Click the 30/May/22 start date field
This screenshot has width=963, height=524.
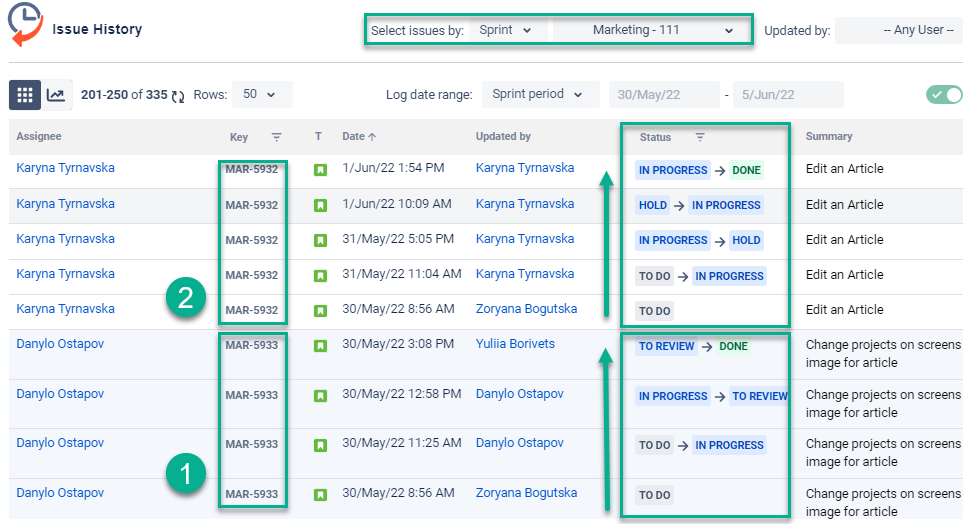[x=665, y=95]
